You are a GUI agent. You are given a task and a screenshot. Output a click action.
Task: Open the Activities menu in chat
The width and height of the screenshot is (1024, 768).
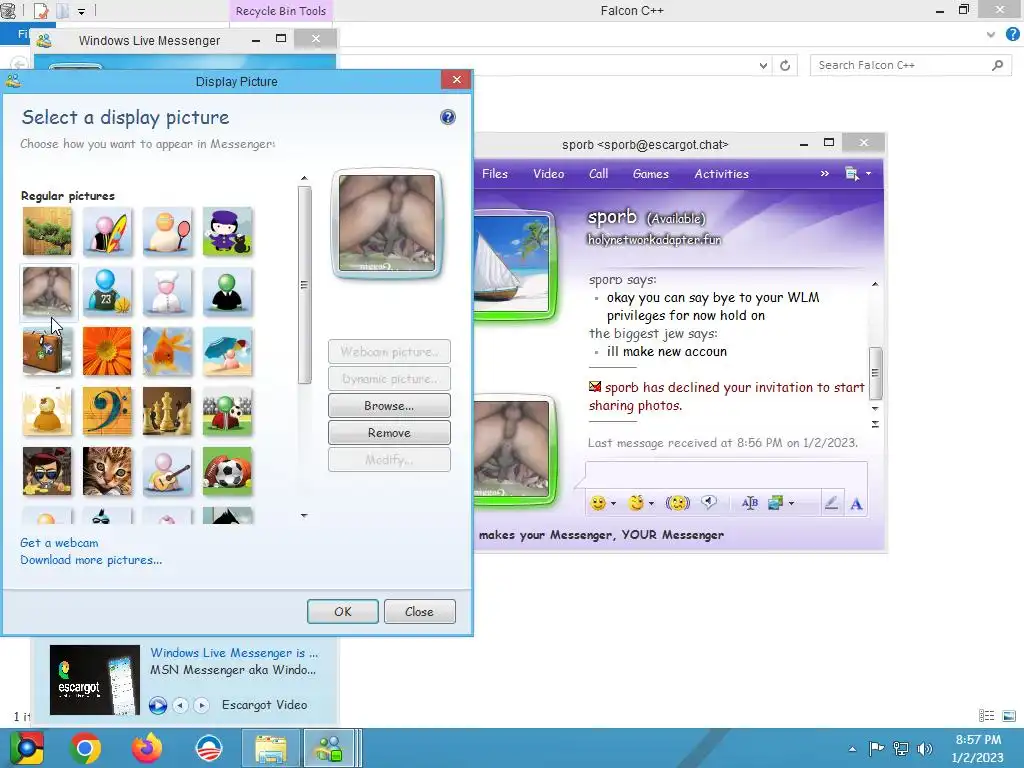[x=722, y=174]
